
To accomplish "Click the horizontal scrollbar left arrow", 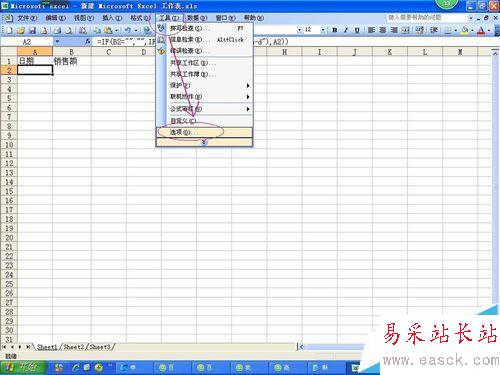I will [x=301, y=347].
